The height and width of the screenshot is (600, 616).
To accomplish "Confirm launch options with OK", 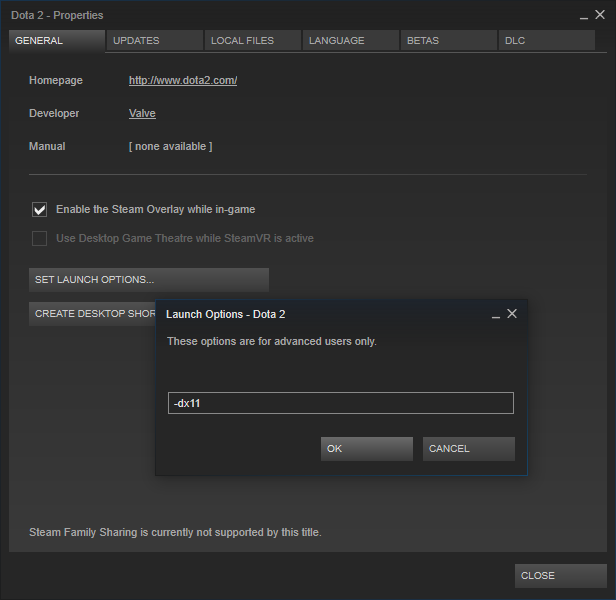I will click(367, 449).
